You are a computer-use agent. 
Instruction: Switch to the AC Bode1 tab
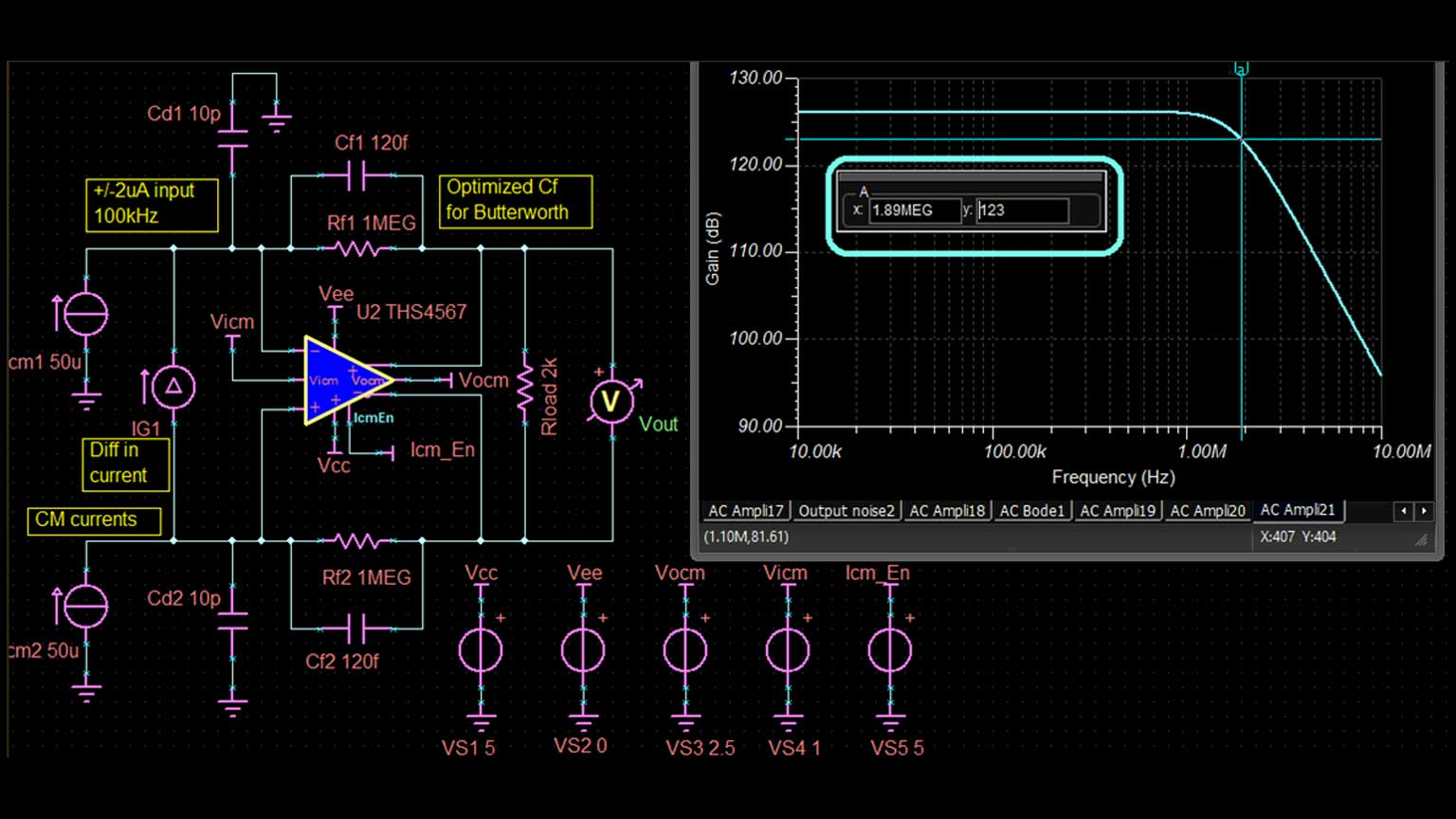click(1031, 511)
